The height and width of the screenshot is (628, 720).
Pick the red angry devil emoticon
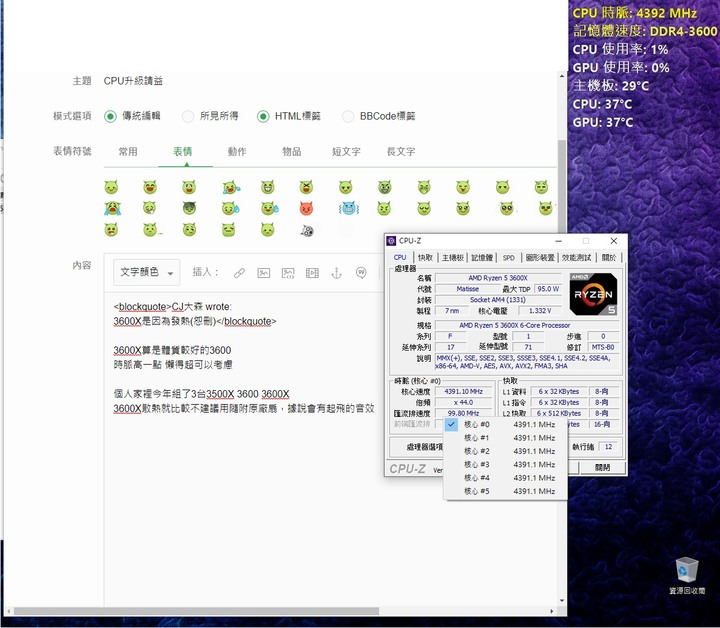click(306, 208)
